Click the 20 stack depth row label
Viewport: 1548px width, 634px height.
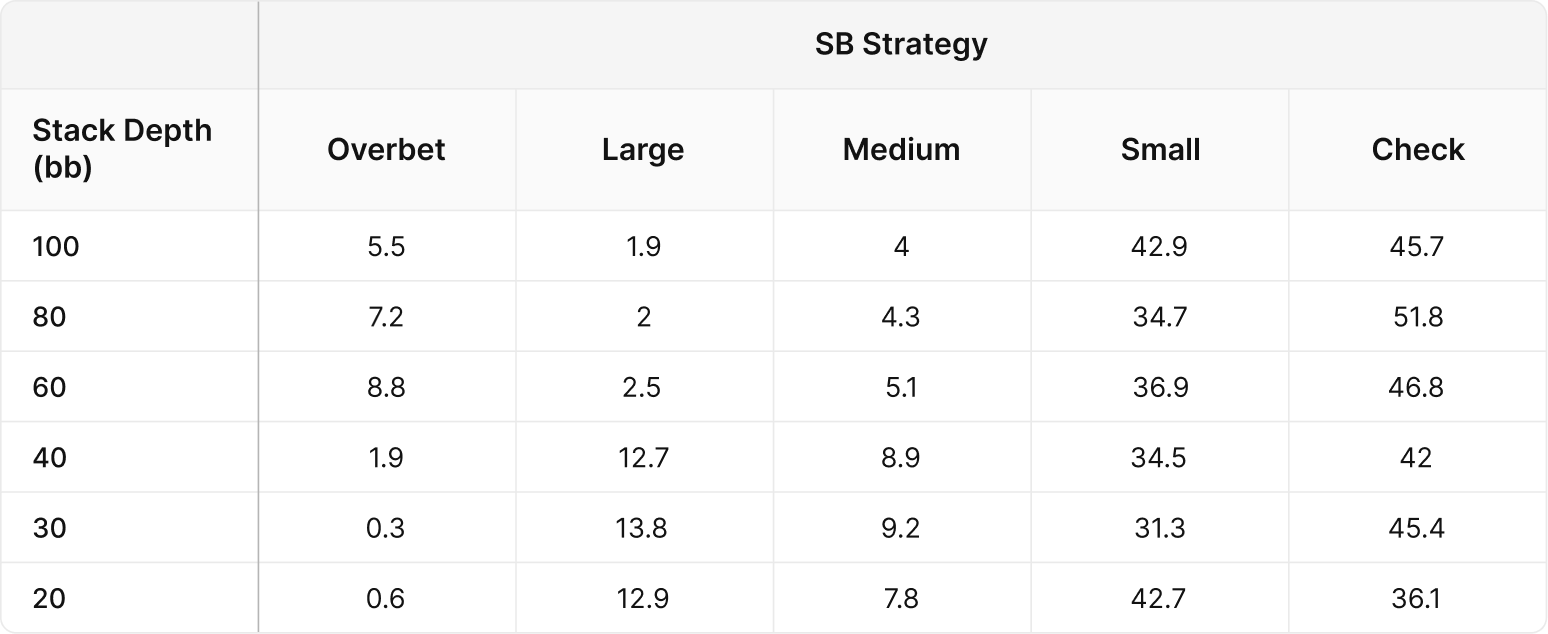point(49,599)
